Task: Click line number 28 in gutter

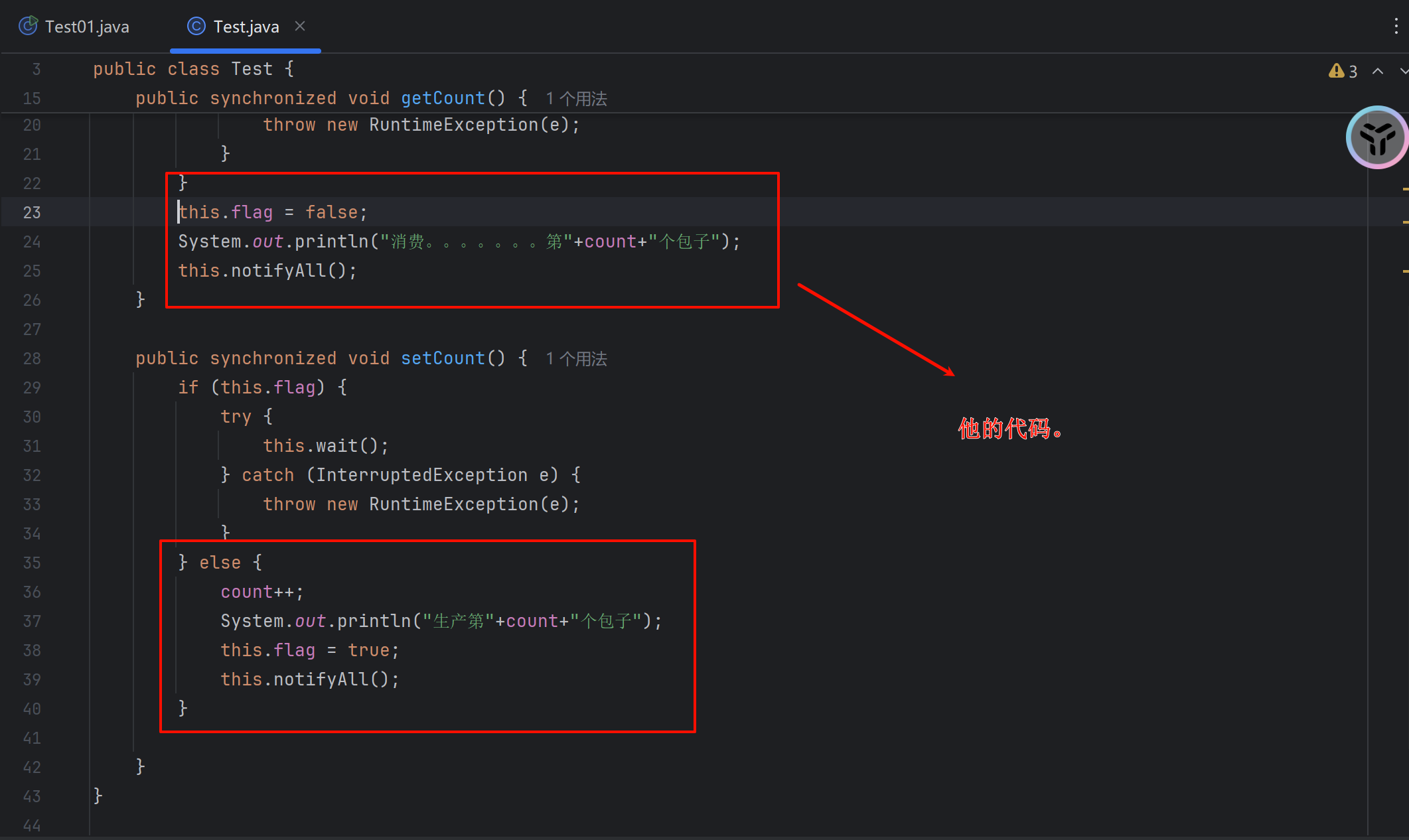Action: [32, 359]
